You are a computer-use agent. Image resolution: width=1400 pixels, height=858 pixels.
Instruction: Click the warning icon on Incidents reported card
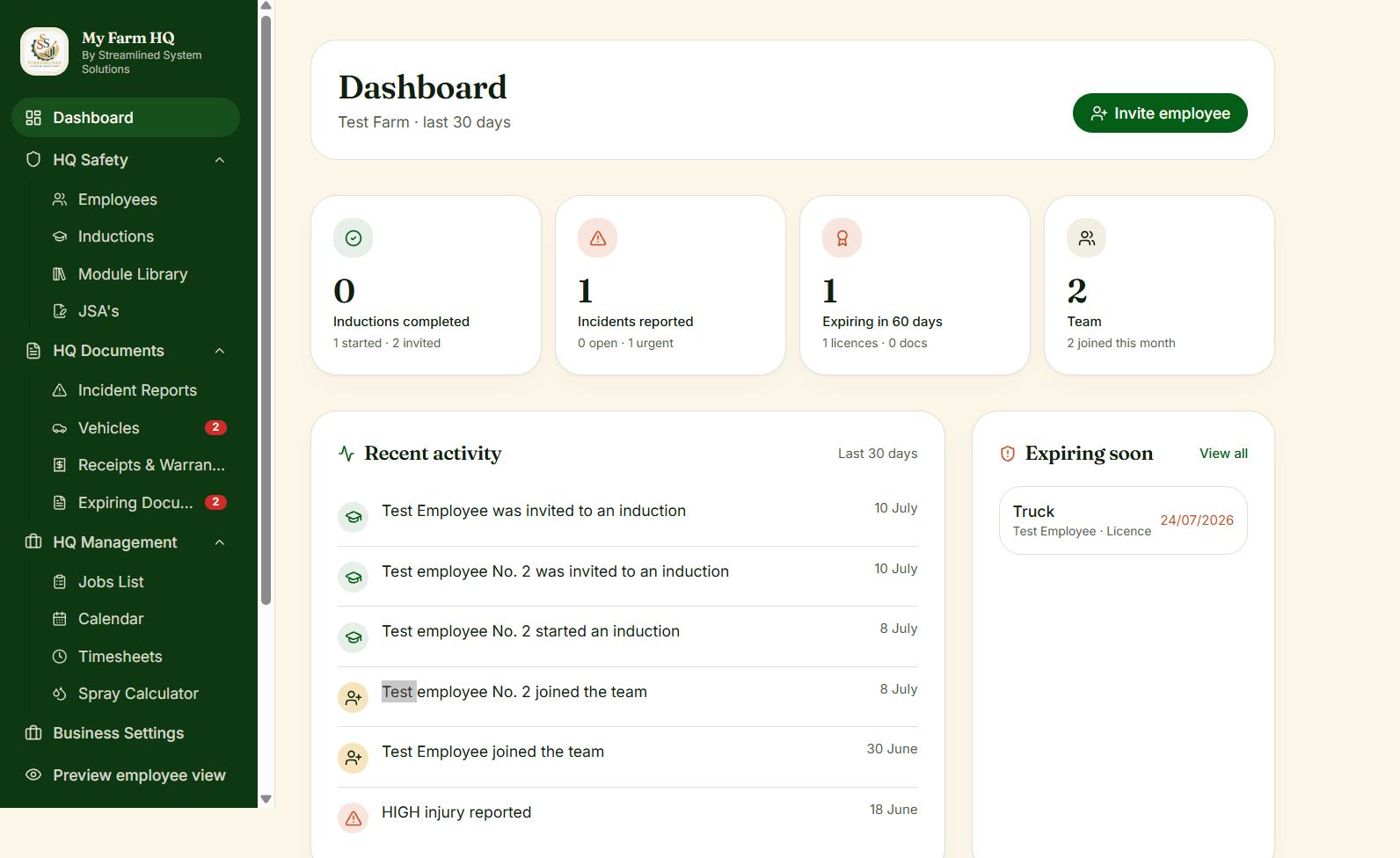click(x=598, y=238)
